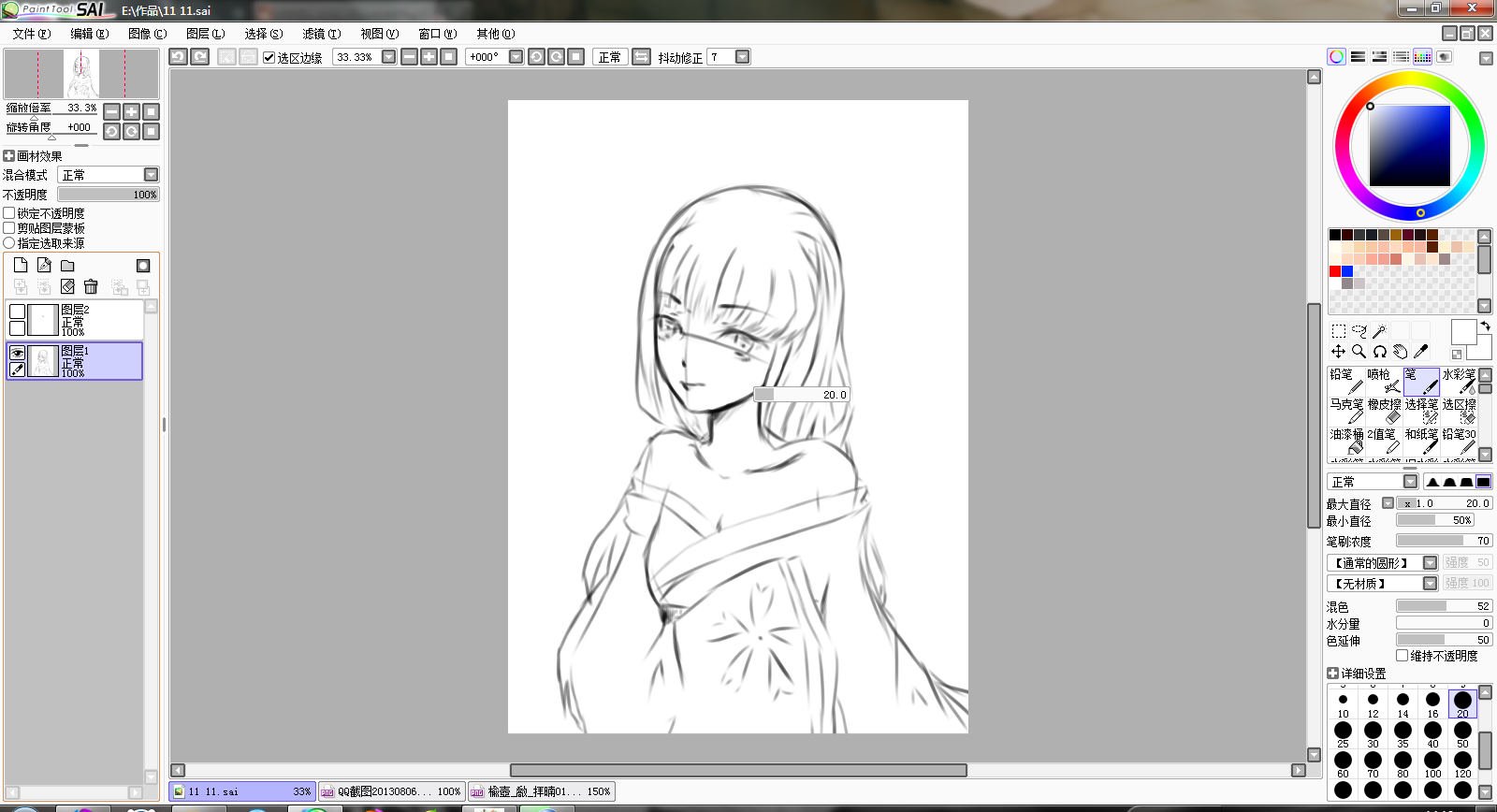The width and height of the screenshot is (1497, 812).
Task: Create a new linework pen layer
Action: click(x=44, y=266)
